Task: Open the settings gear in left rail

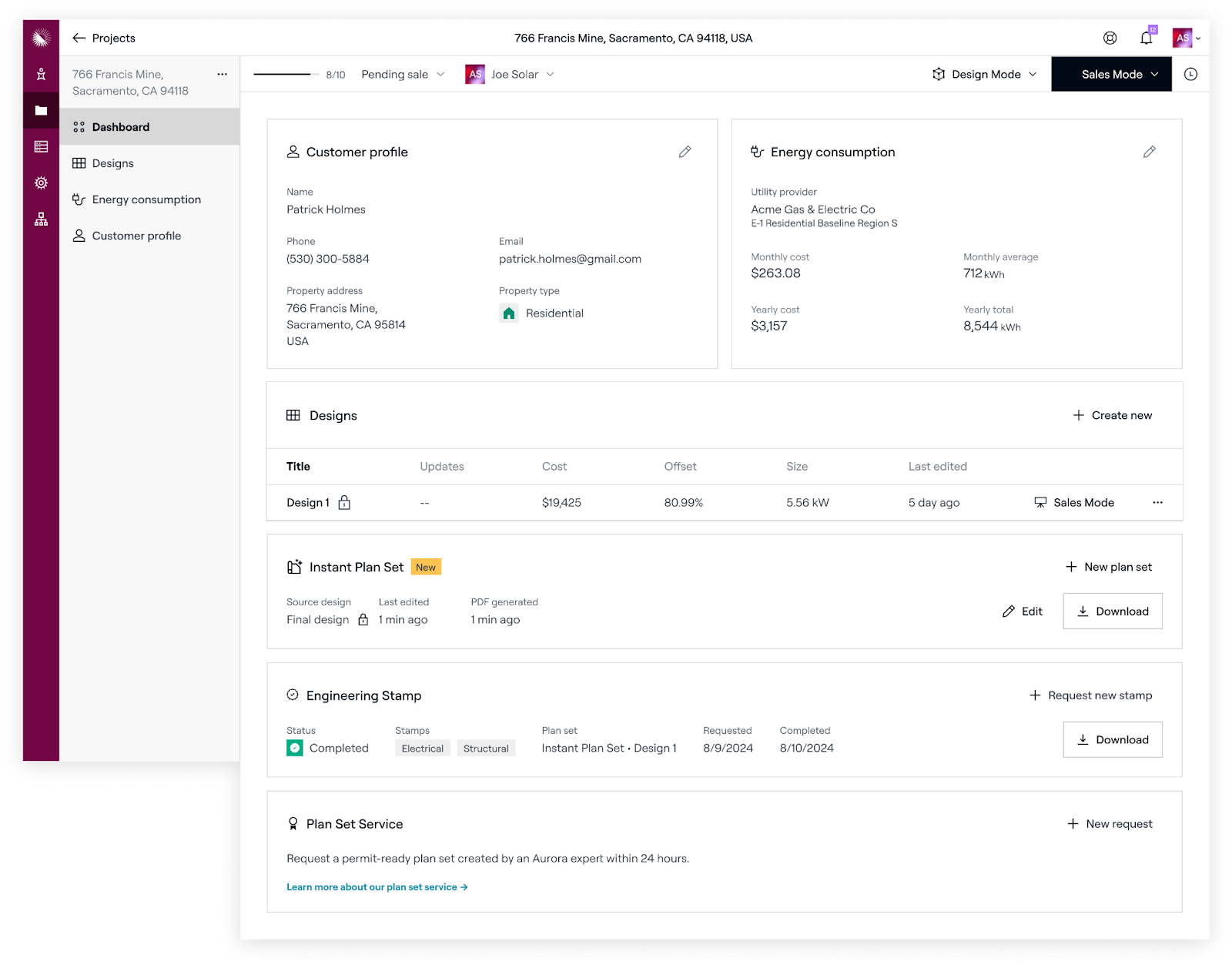Action: [41, 183]
